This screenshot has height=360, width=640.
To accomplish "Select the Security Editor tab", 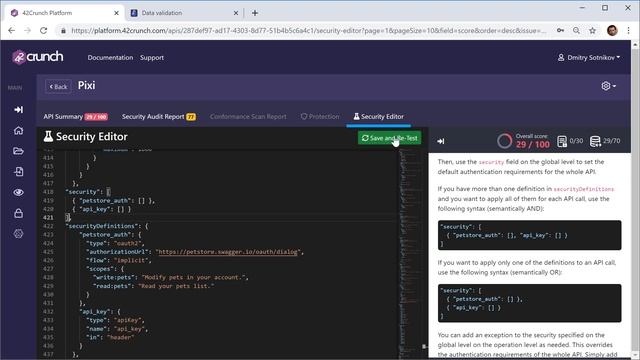I will click(378, 117).
